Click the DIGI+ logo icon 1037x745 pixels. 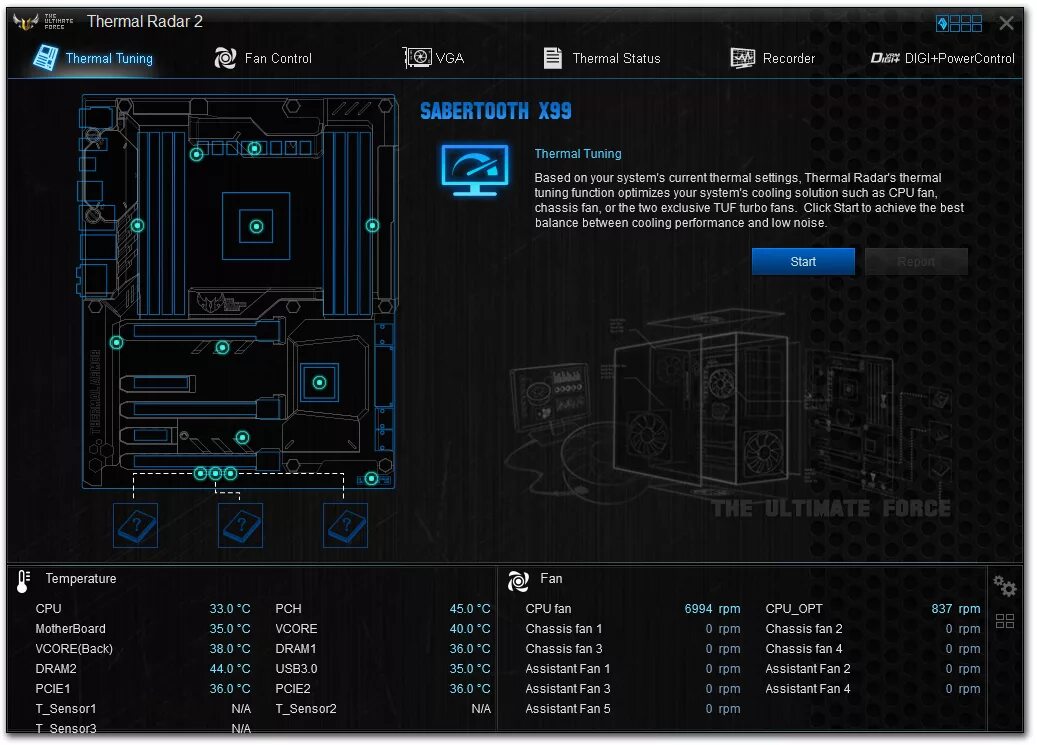pos(885,58)
